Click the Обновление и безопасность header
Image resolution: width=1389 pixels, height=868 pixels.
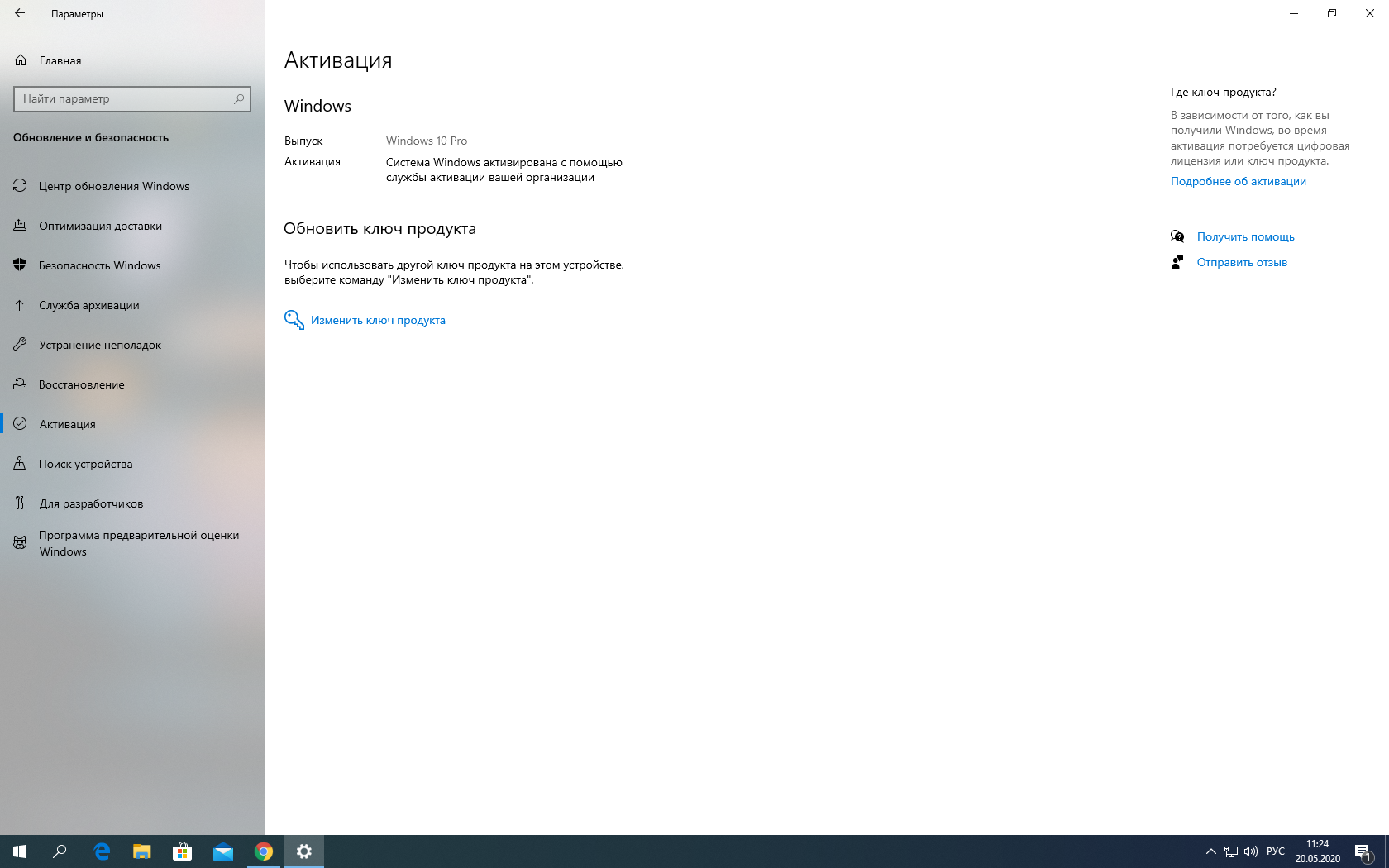point(91,138)
